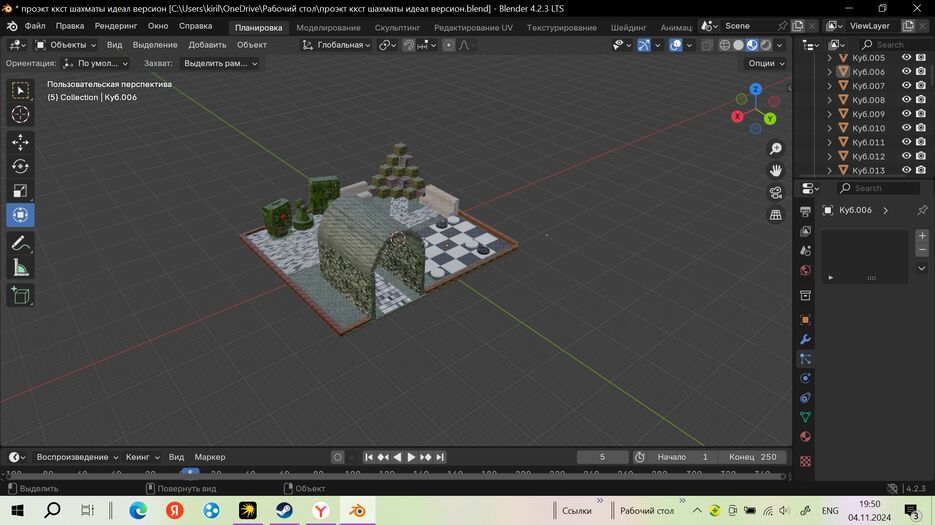Click the current frame field 5

(602, 457)
